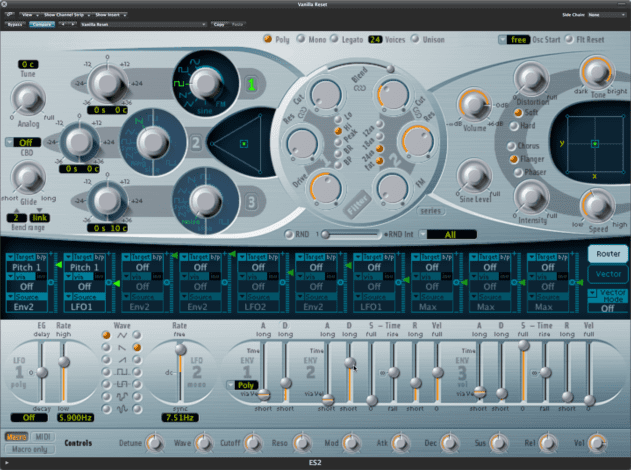Click the filter FM knob

point(392,188)
